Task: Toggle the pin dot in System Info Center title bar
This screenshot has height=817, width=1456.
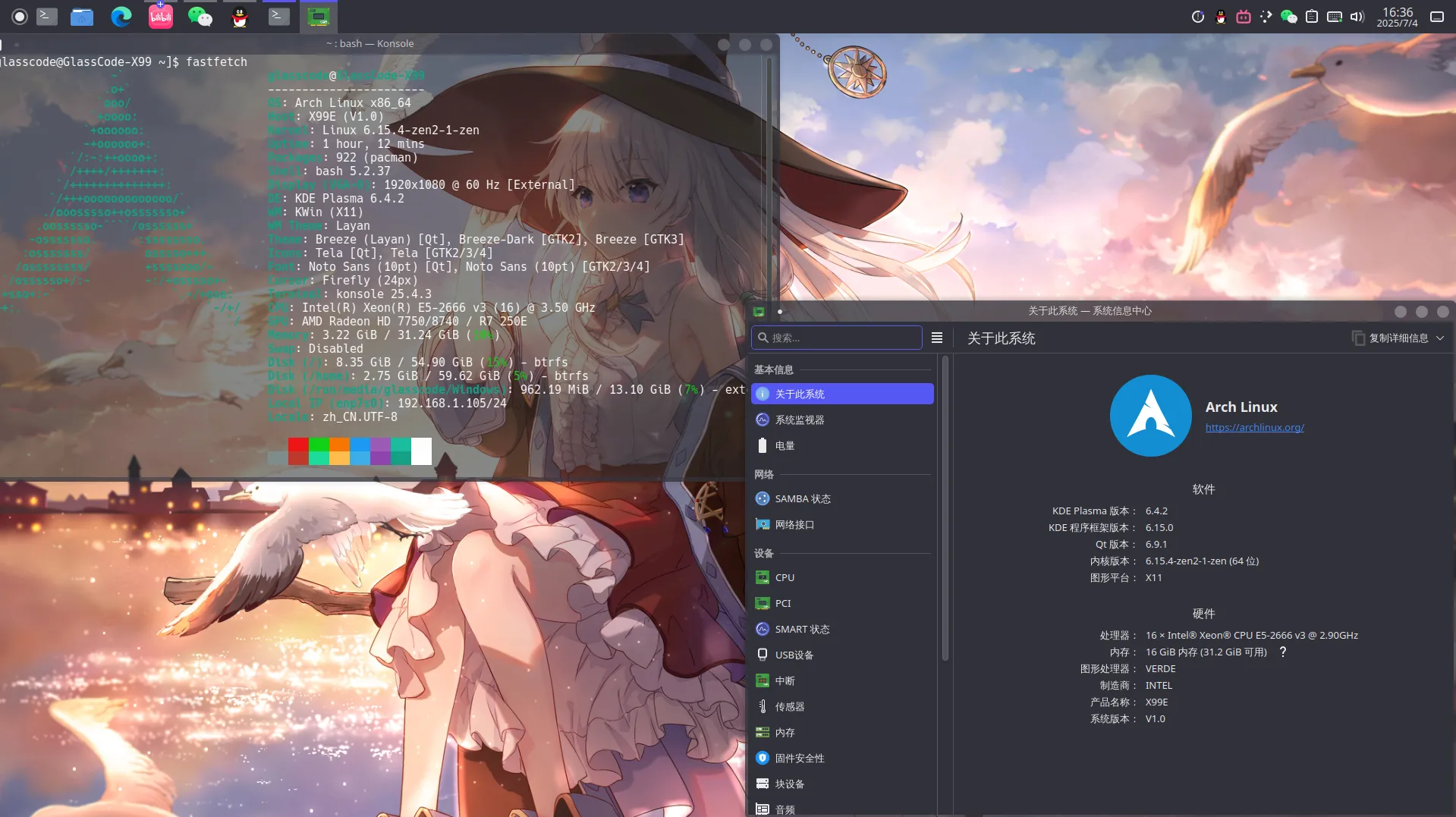Action: coord(780,312)
